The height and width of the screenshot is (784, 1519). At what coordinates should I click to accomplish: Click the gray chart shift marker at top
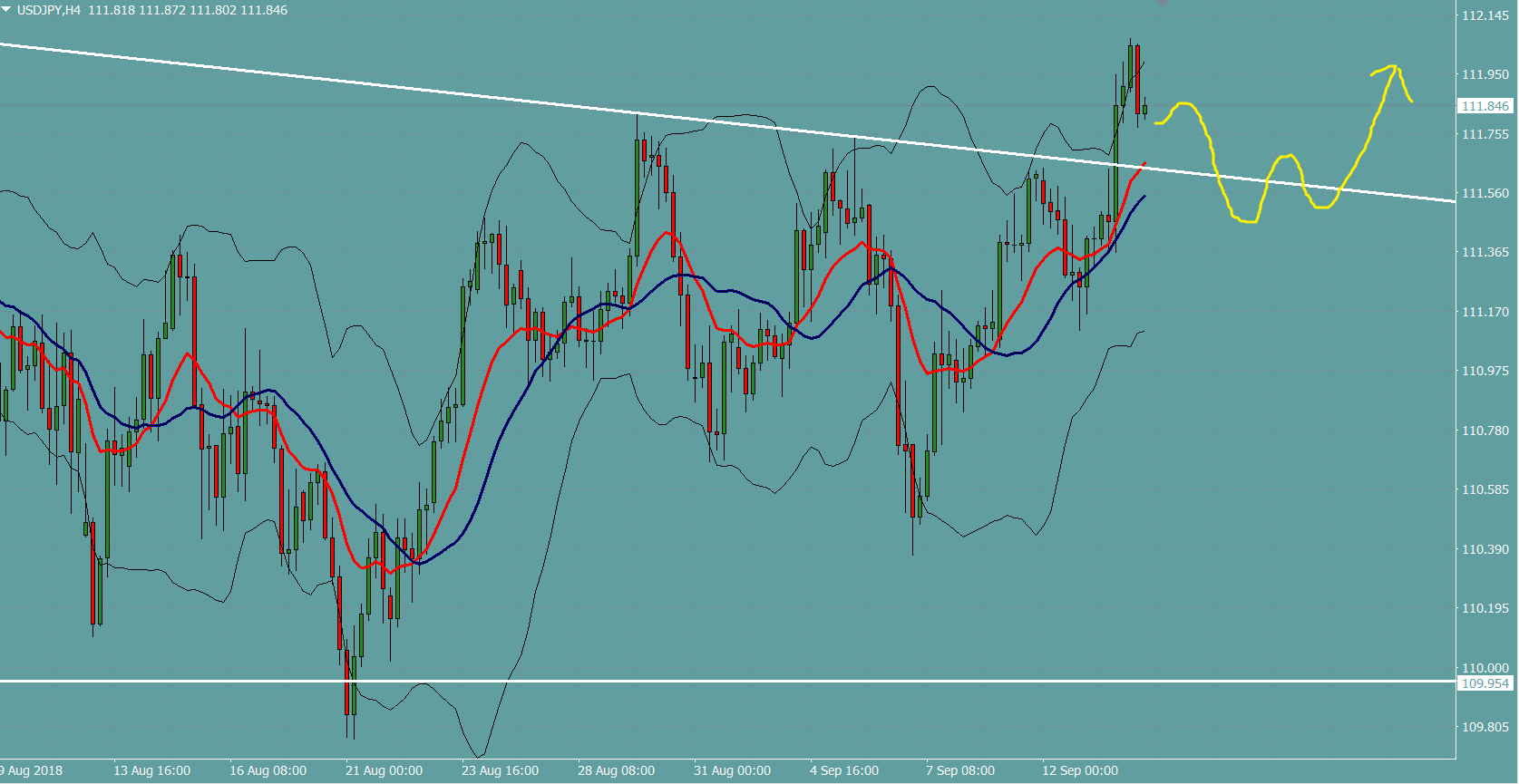[x=1163, y=3]
